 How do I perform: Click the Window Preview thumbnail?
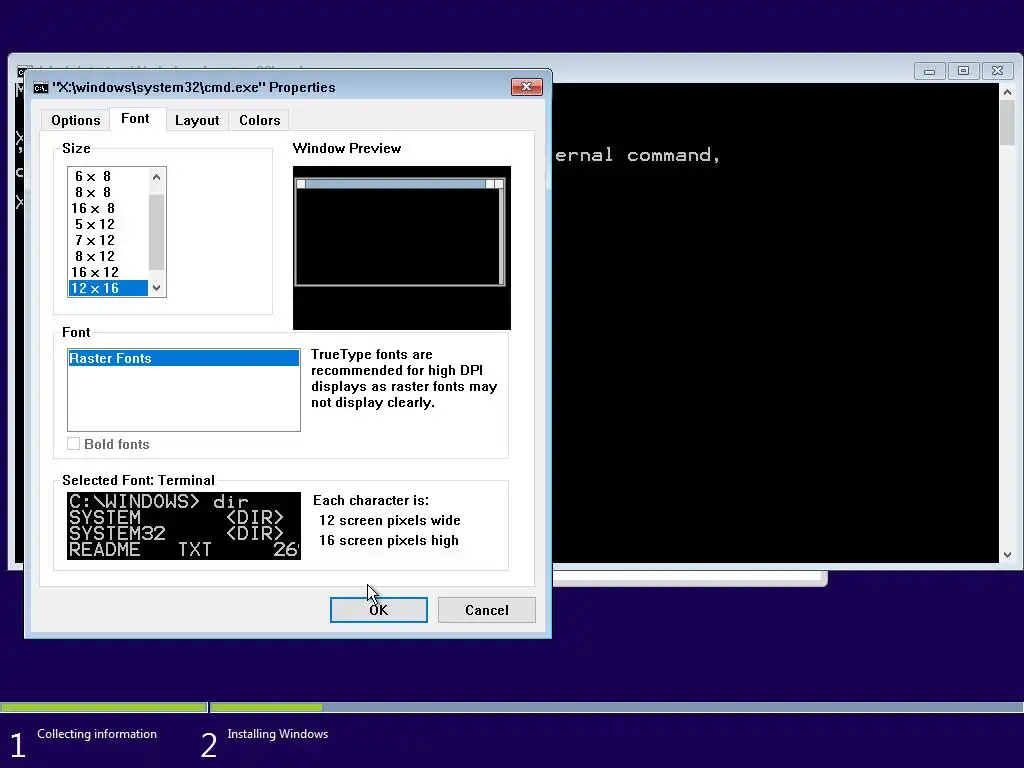pos(402,248)
